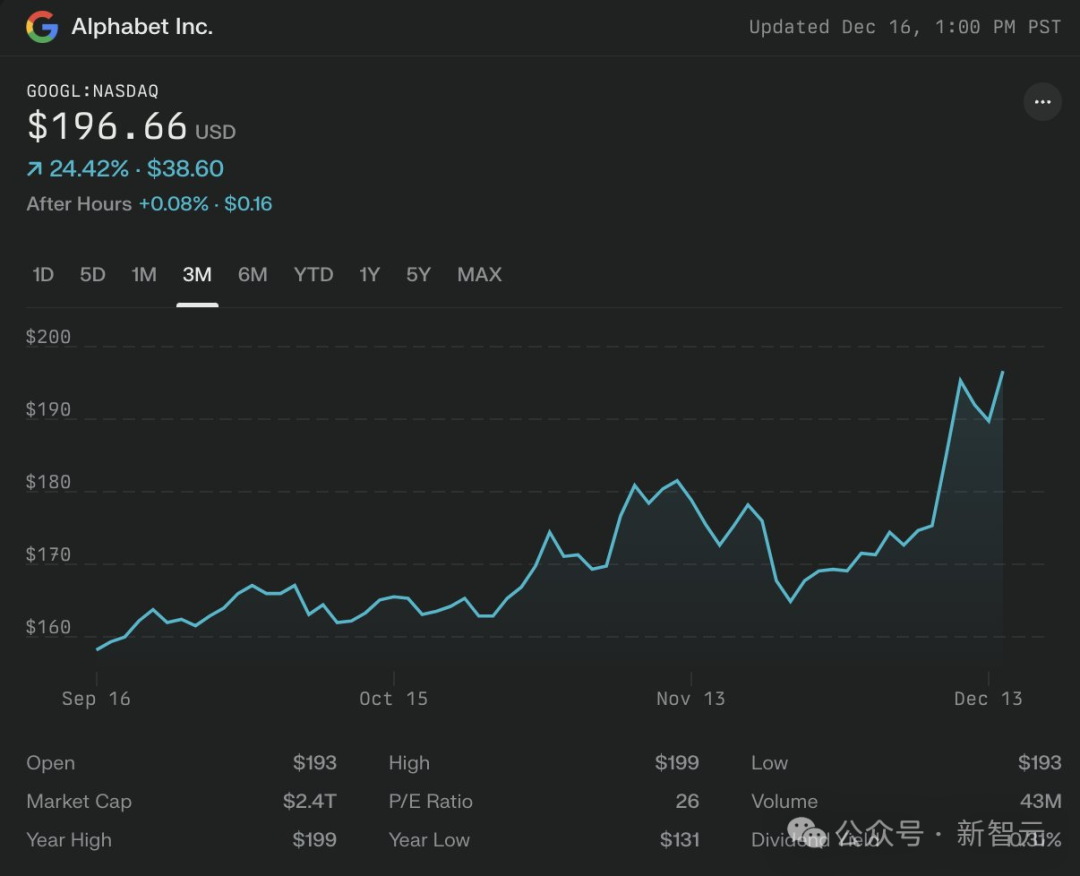Viewport: 1080px width, 876px height.
Task: Click the Oct 15 date axis label
Action: pyautogui.click(x=393, y=699)
